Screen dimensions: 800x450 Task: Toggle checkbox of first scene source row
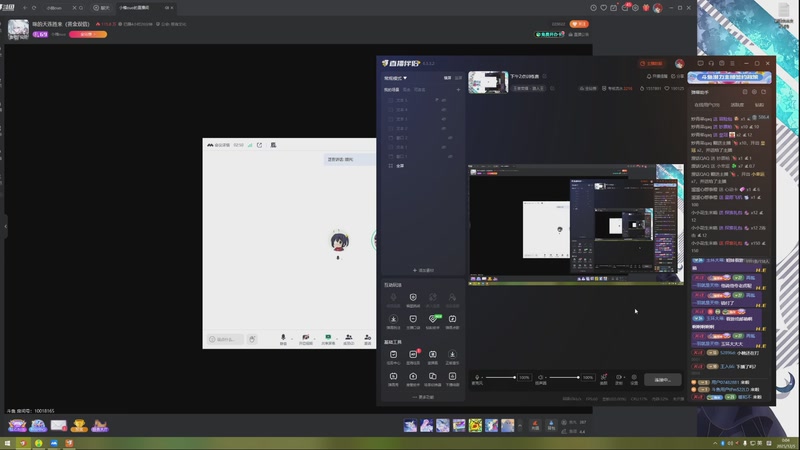[391, 101]
